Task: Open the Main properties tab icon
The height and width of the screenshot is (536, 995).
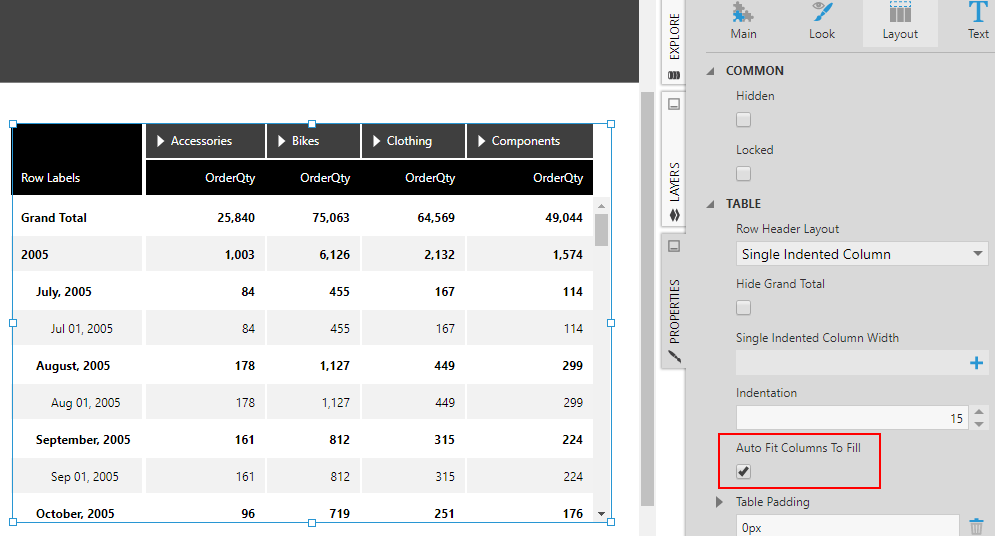Action: (x=743, y=13)
